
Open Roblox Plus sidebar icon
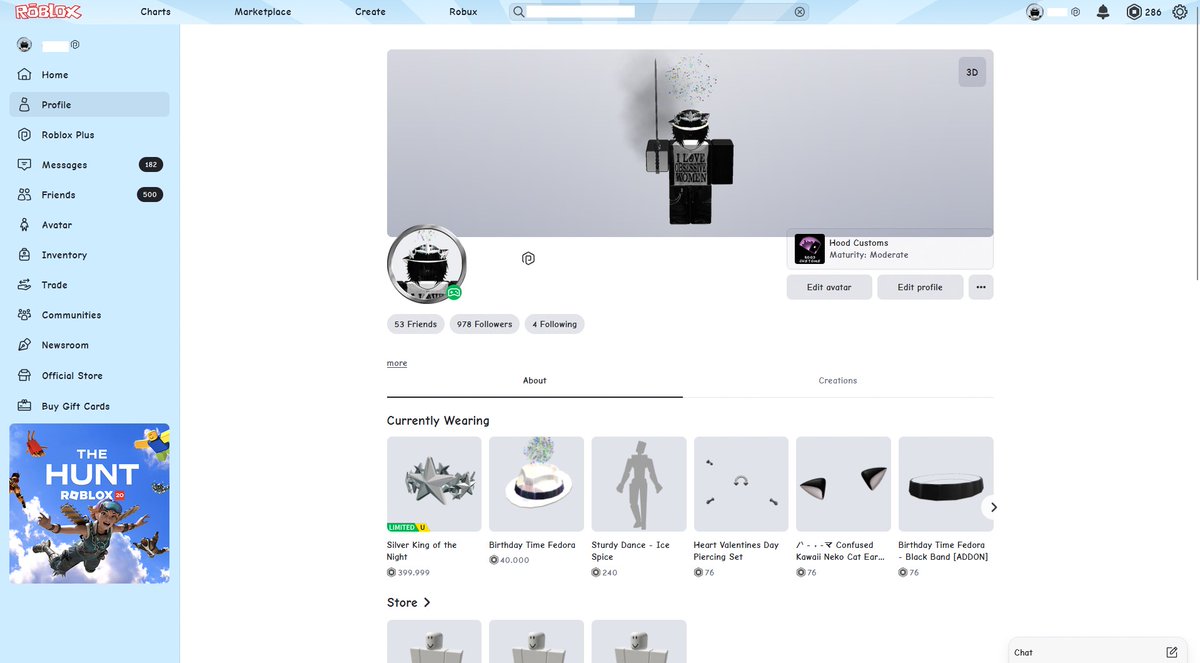click(x=24, y=135)
